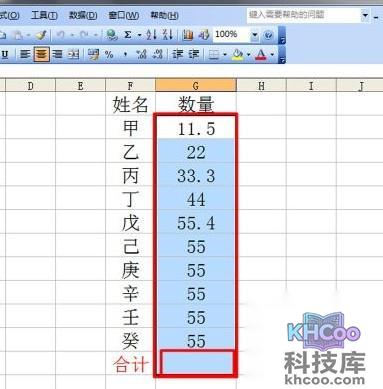Open the partially visible 格式(O) menu
This screenshot has width=383, height=389.
click(9, 15)
